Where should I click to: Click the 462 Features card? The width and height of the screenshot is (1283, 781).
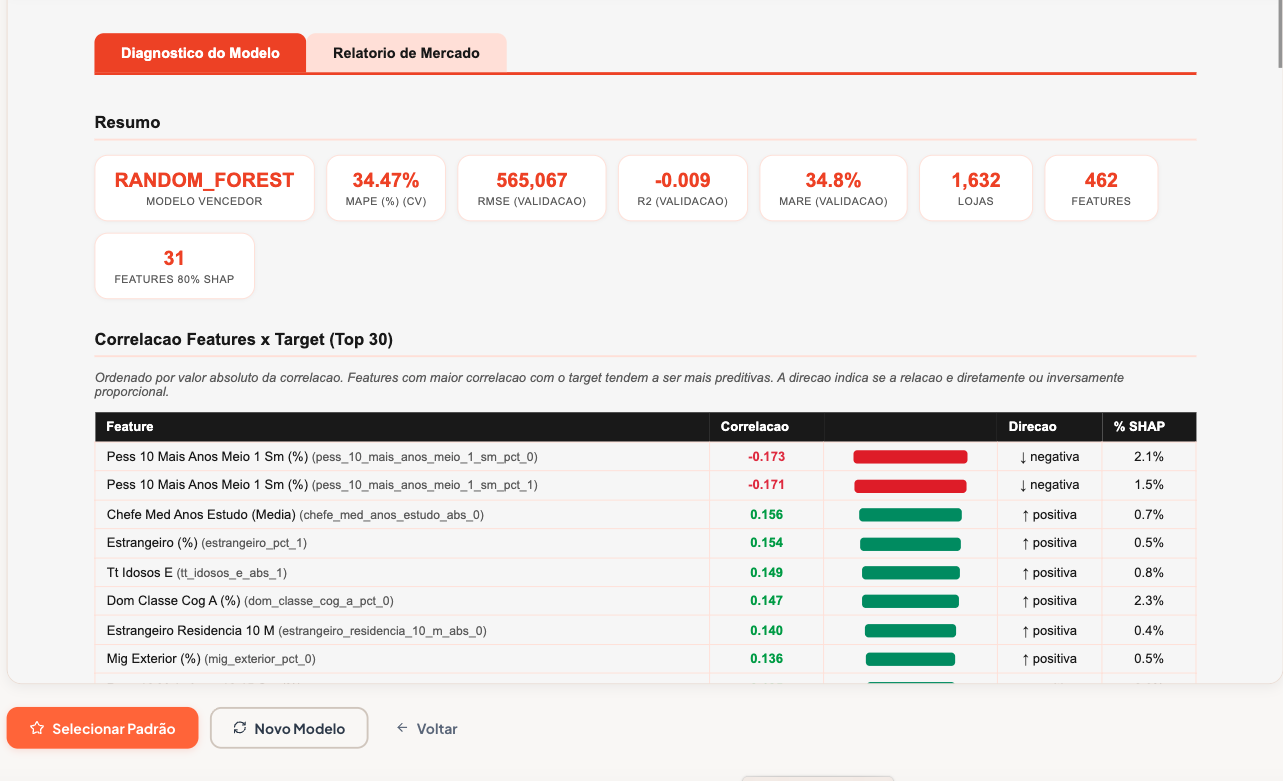[x=1101, y=188]
